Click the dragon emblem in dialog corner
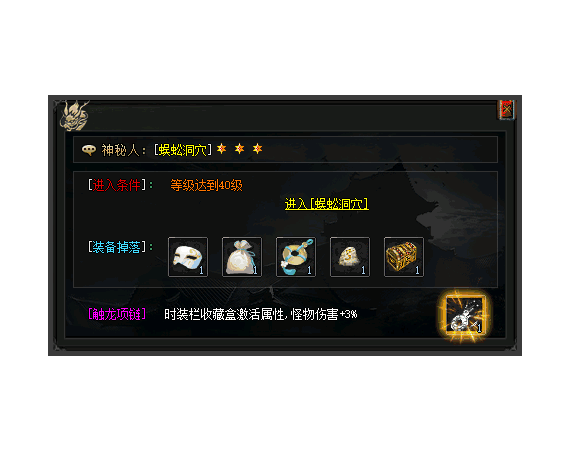The image size is (568, 450). pyautogui.click(x=75, y=115)
